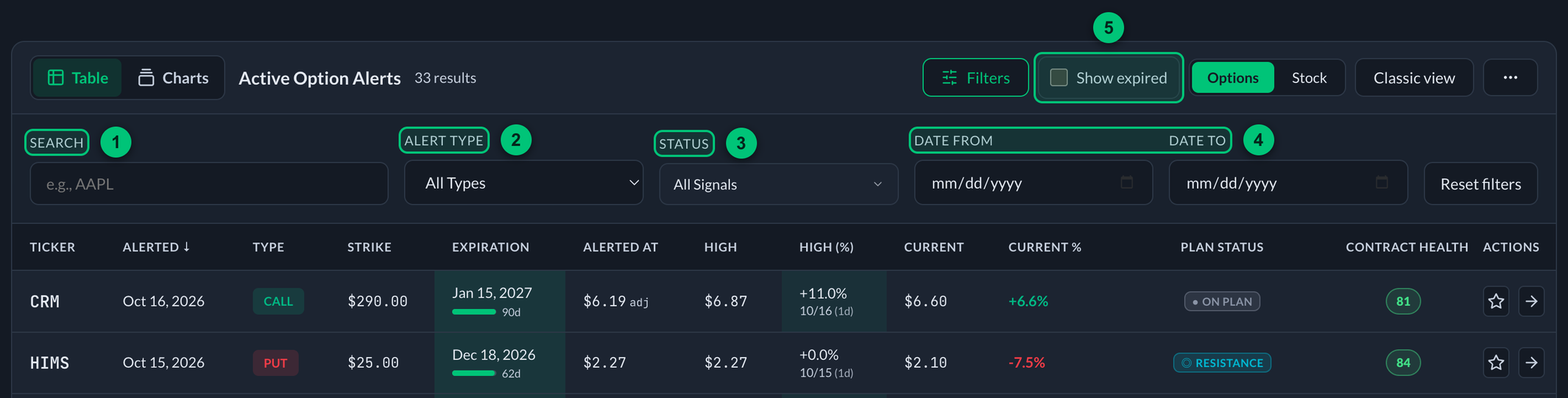This screenshot has width=1568, height=398.
Task: Sort by the Contract Health column header
Action: pyautogui.click(x=1407, y=247)
